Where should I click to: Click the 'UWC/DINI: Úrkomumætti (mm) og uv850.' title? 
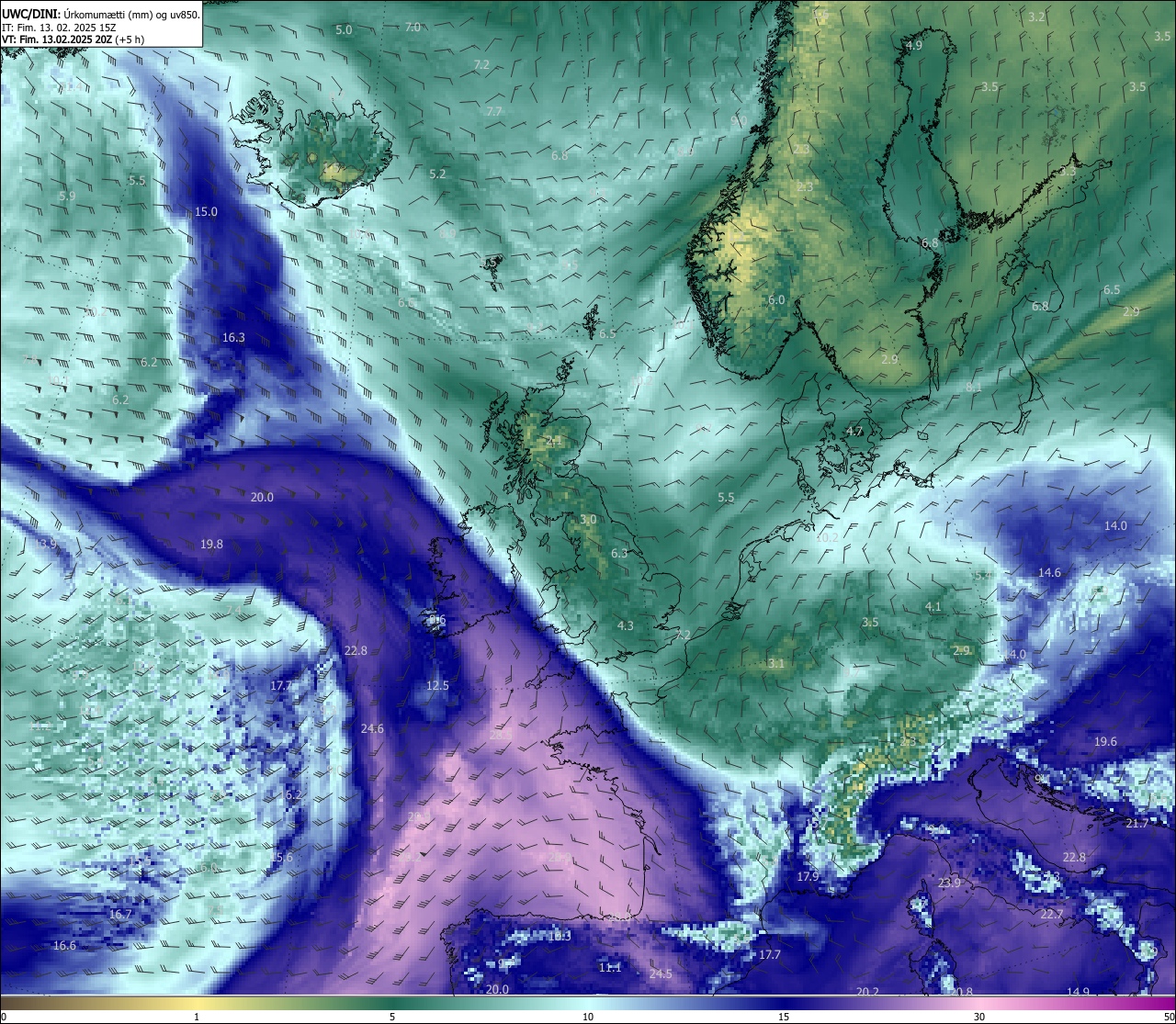pos(100,14)
